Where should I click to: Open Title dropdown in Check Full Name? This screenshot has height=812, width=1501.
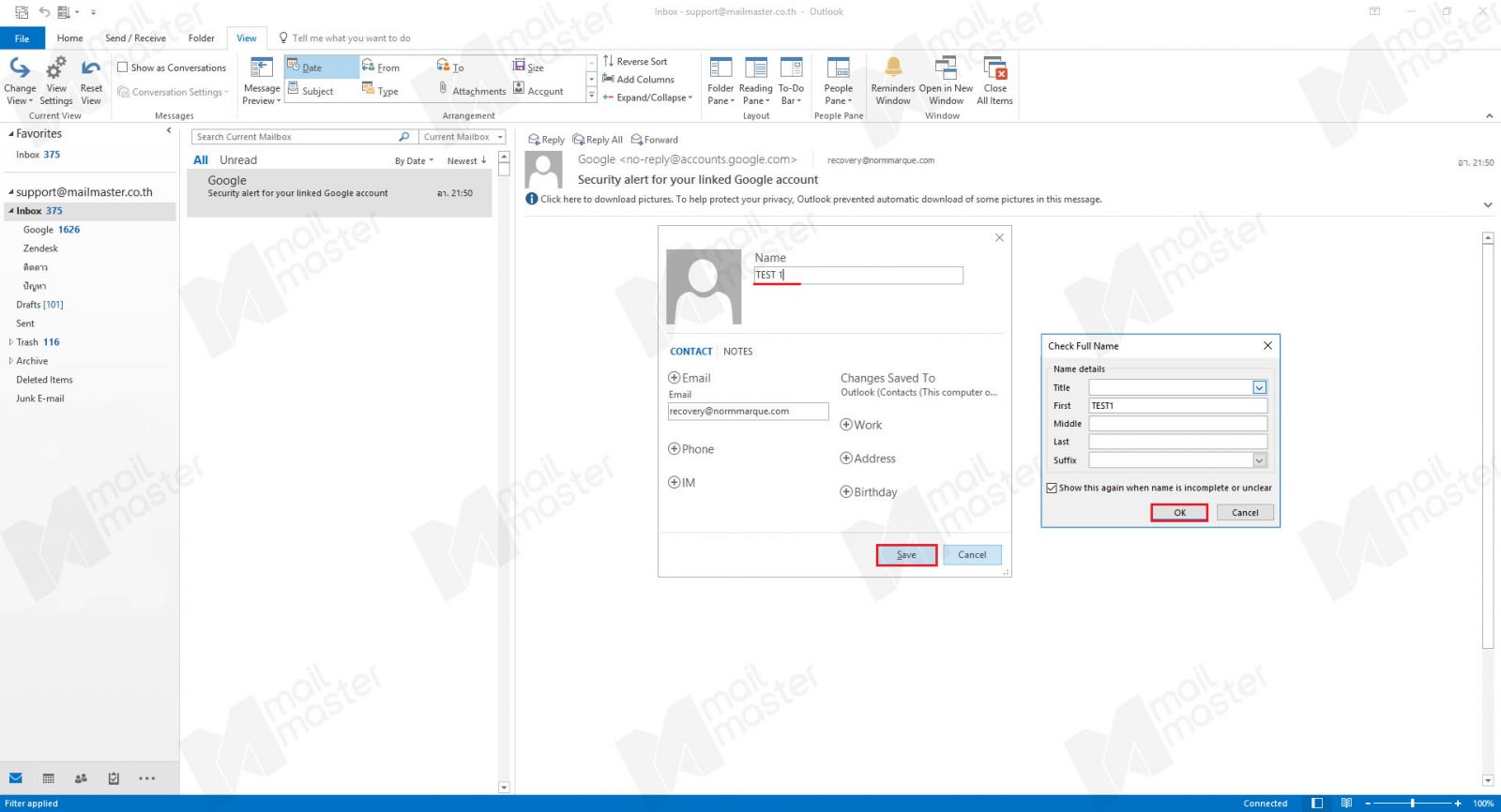point(1260,387)
